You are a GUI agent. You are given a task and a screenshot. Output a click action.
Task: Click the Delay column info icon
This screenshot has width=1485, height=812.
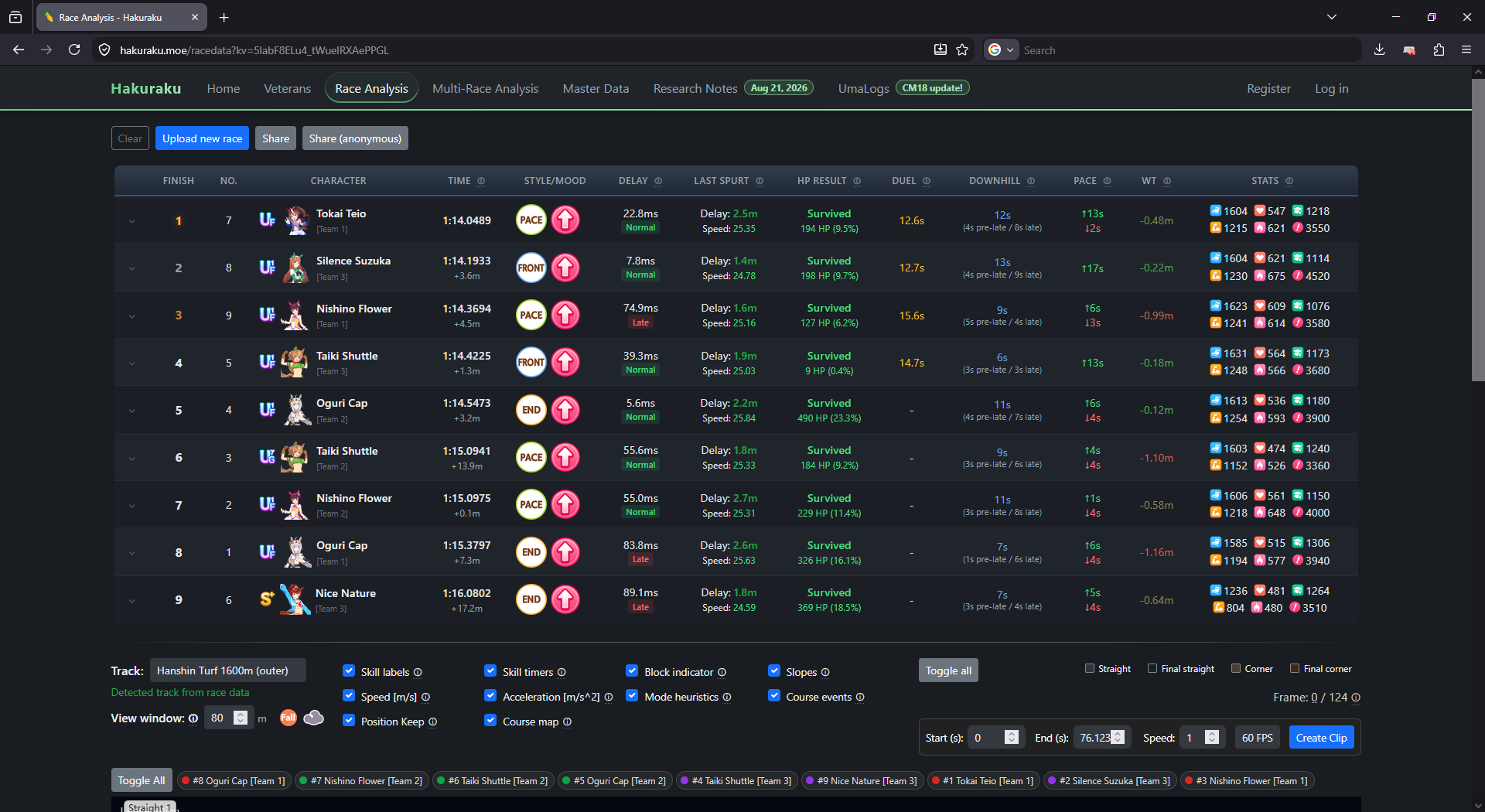(658, 181)
